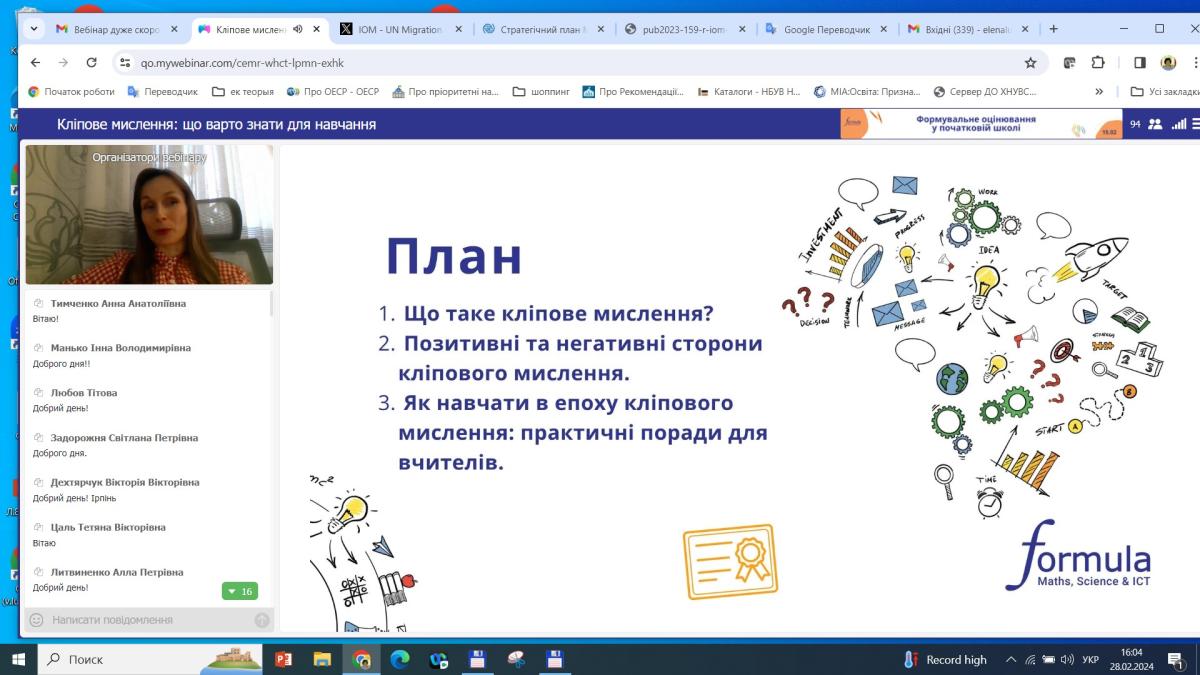Screen dimensions: 1200x675
Task: Toggle the Chrome side panel
Action: tap(1139, 62)
